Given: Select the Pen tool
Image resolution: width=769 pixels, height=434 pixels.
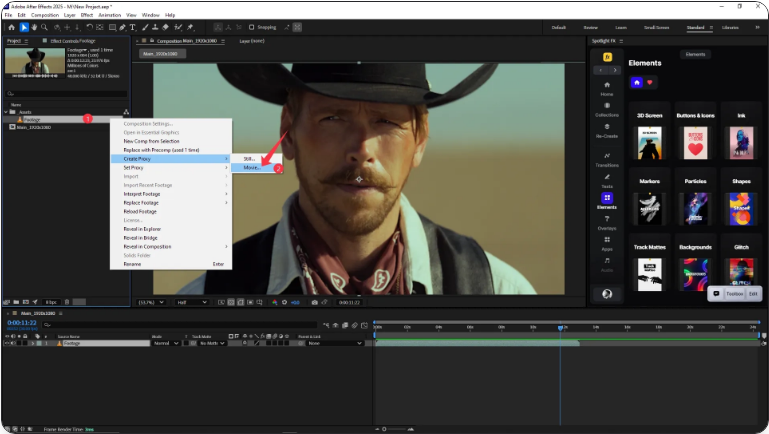Looking at the screenshot, I should click(122, 27).
